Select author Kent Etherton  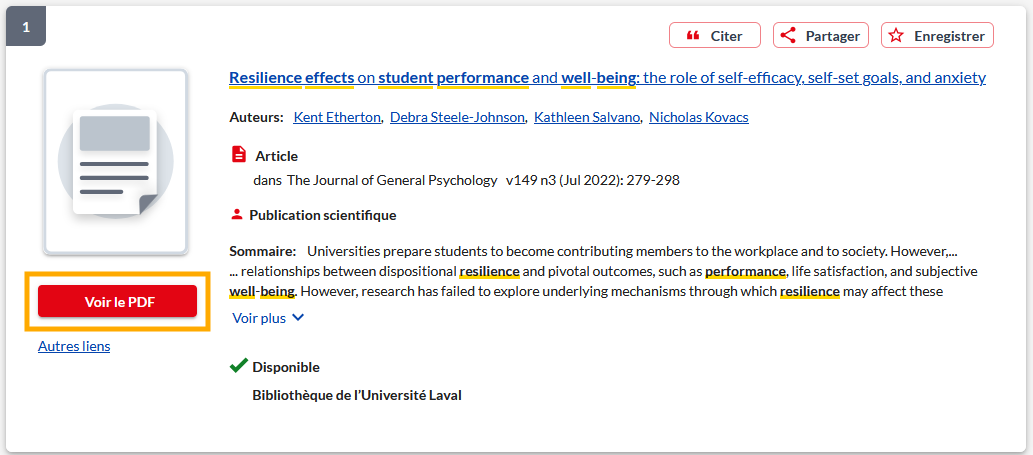point(337,117)
